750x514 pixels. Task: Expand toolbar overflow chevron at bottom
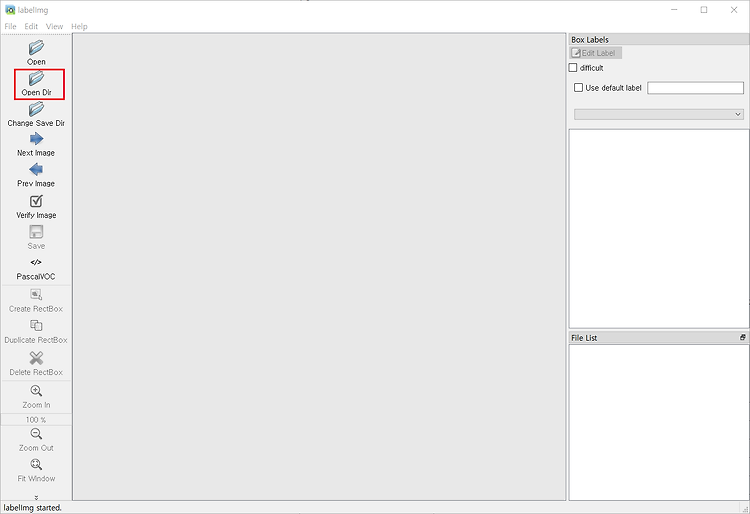[x=36, y=497]
